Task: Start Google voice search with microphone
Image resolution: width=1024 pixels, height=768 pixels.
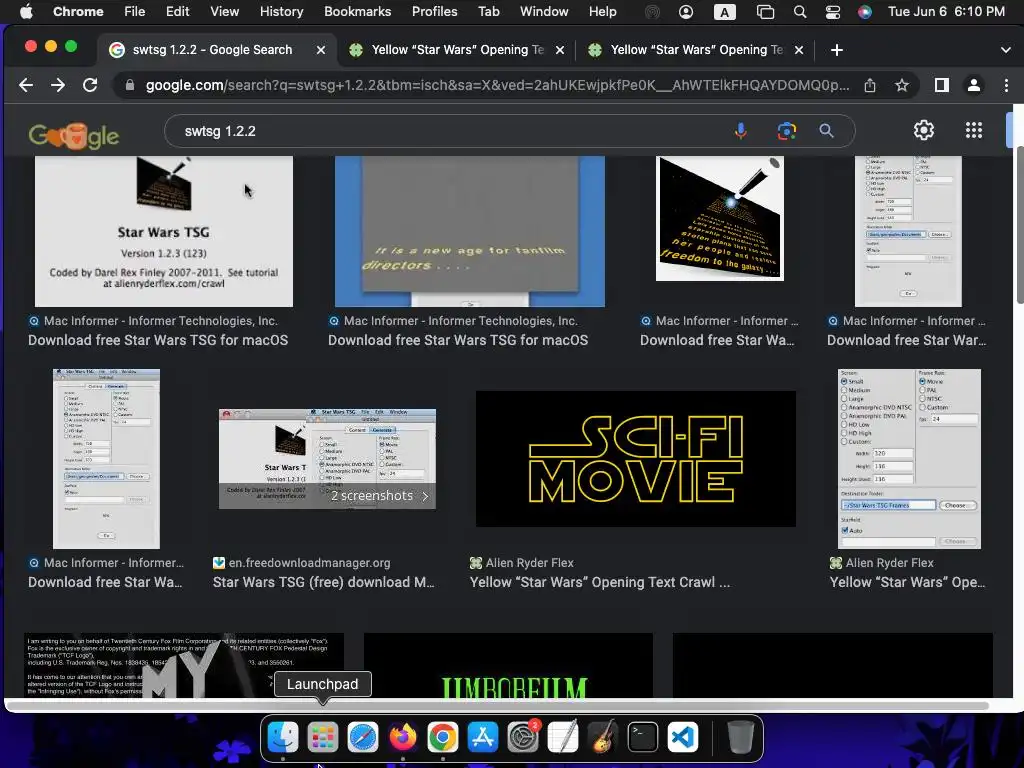Action: click(741, 131)
